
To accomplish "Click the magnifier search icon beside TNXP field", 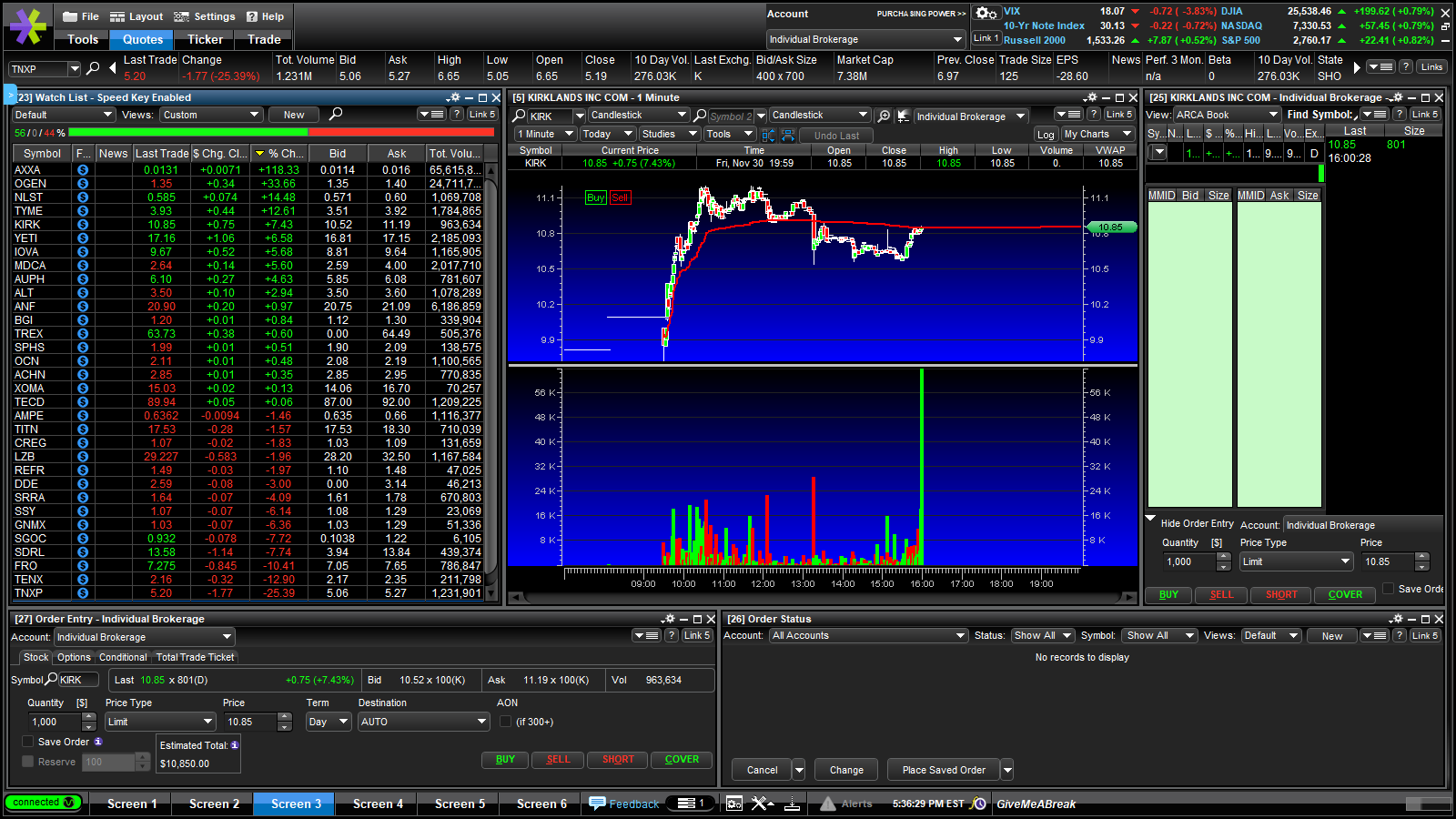I will click(x=93, y=68).
